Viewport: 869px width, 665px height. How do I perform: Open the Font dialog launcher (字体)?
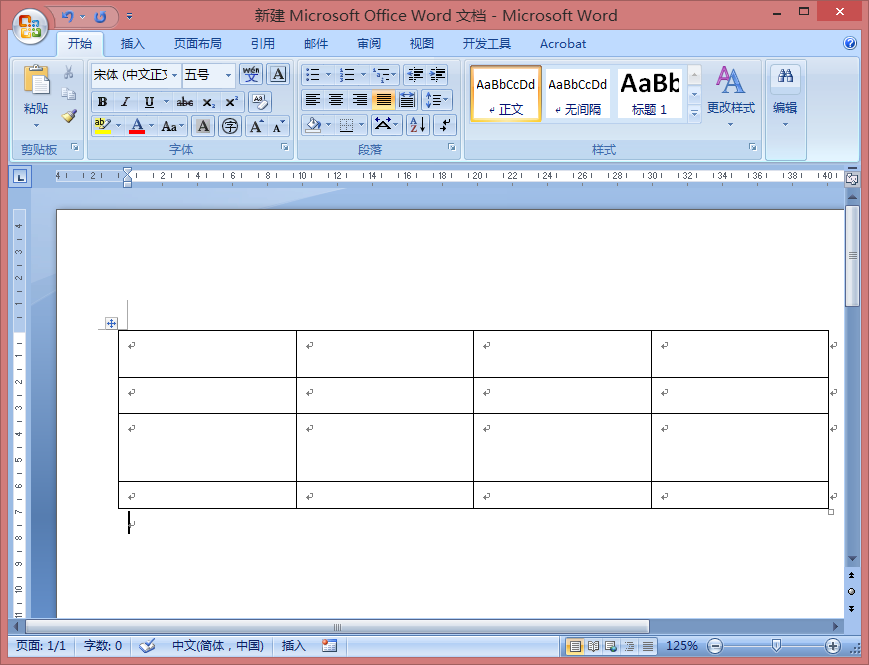tap(284, 147)
